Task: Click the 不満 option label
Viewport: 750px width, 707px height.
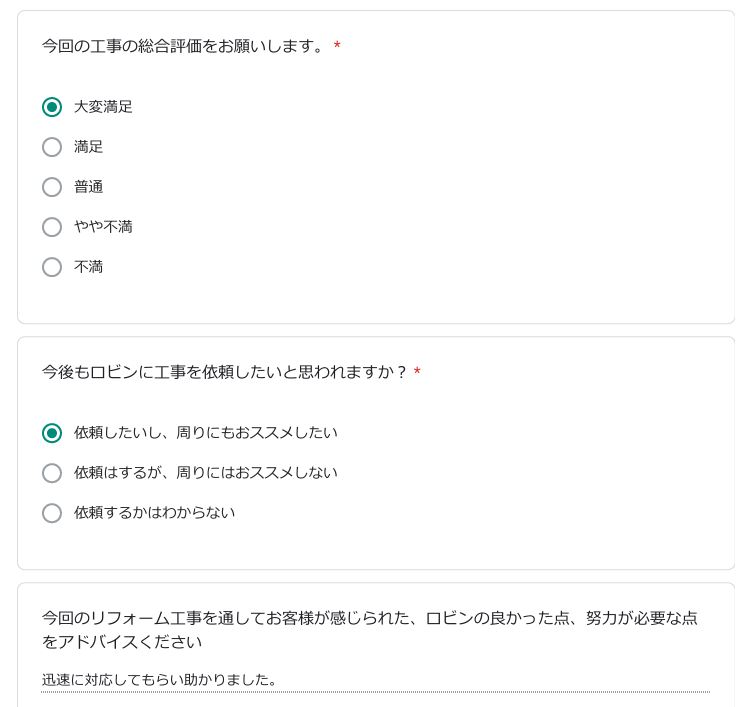Action: (x=88, y=267)
